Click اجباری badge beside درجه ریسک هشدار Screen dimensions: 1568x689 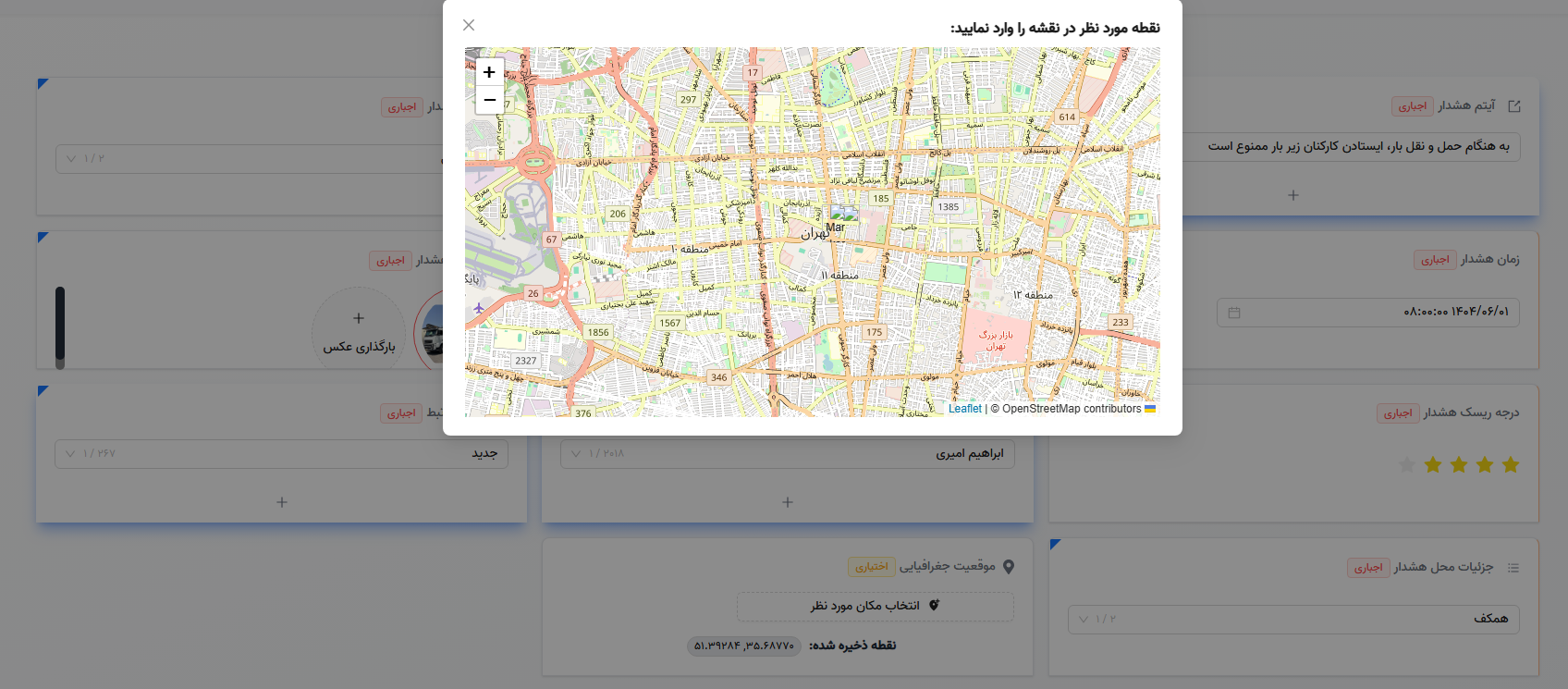tap(1398, 413)
